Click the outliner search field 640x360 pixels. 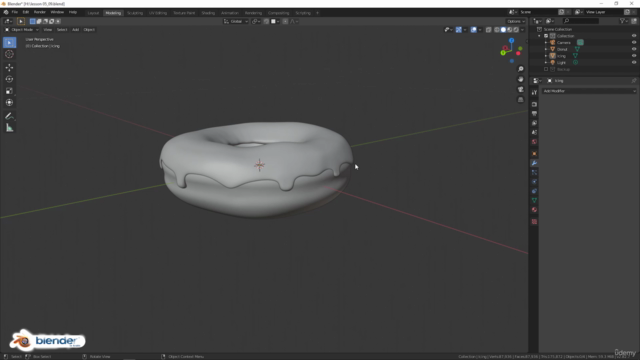[x=581, y=21]
